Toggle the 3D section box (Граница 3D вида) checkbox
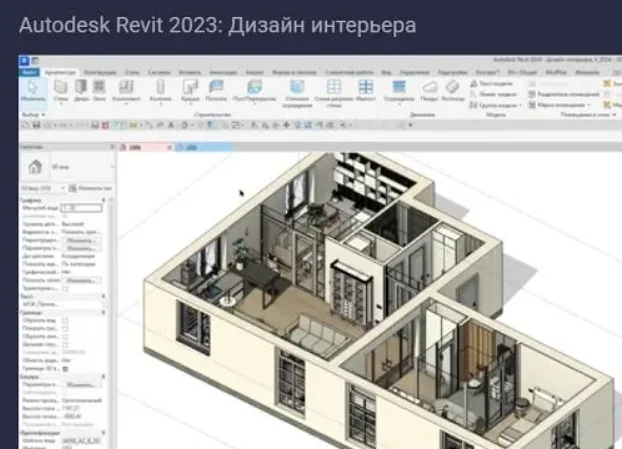This screenshot has width=622, height=449. coord(65,368)
